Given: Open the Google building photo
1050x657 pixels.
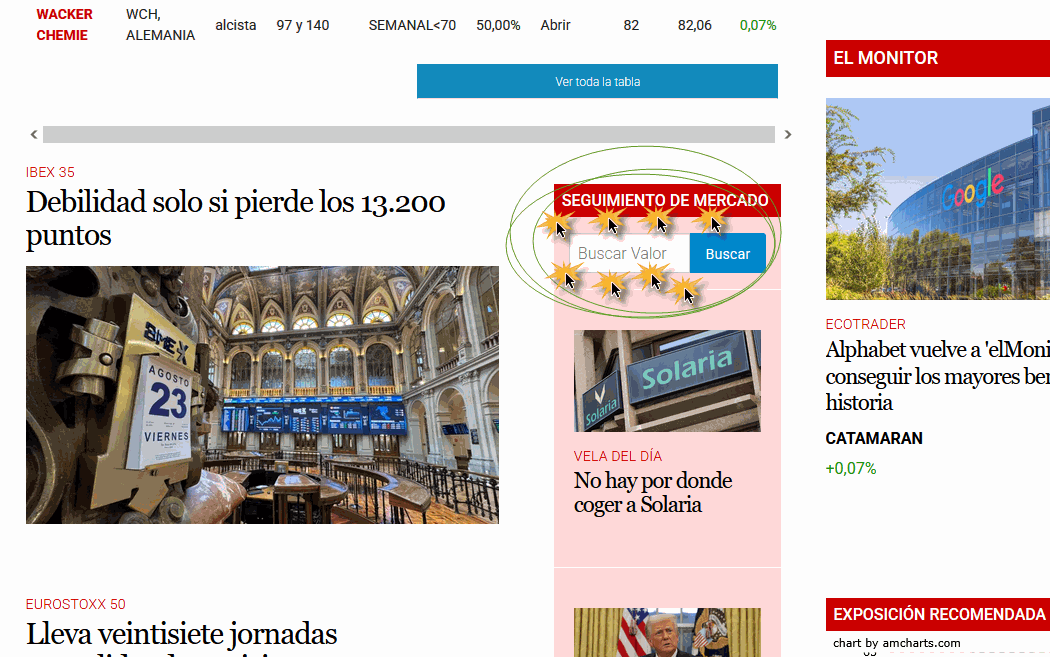Looking at the screenshot, I should (x=938, y=199).
